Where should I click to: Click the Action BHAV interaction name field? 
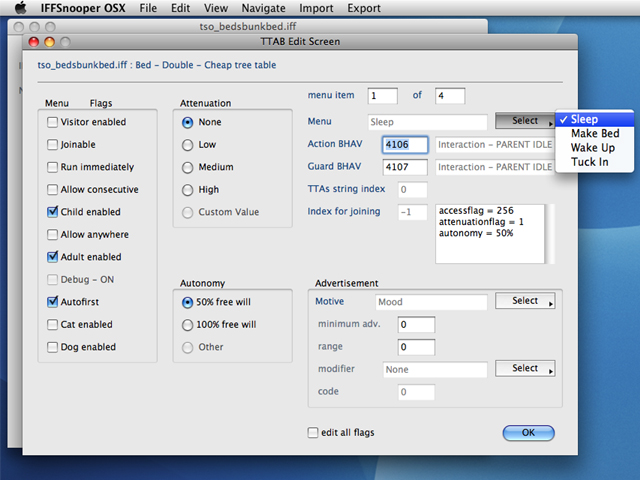point(495,144)
